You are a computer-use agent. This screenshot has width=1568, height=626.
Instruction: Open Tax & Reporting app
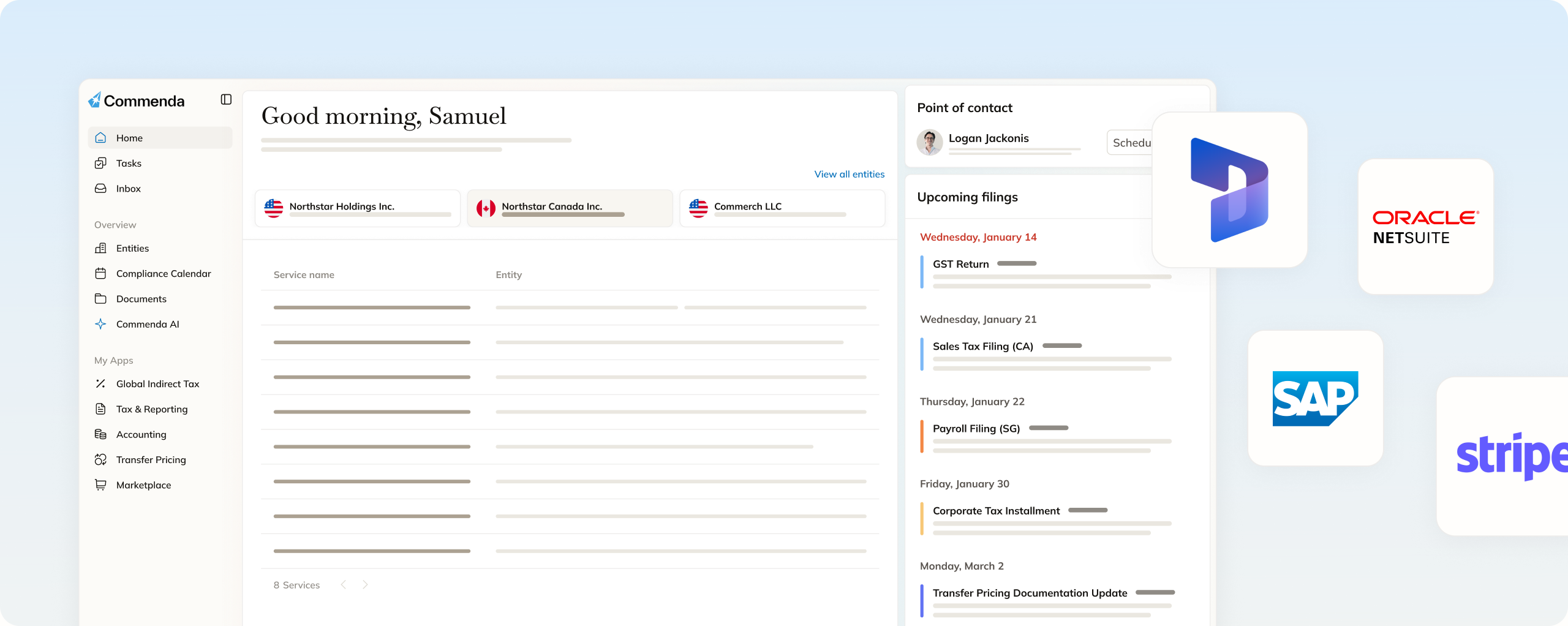coord(160,409)
